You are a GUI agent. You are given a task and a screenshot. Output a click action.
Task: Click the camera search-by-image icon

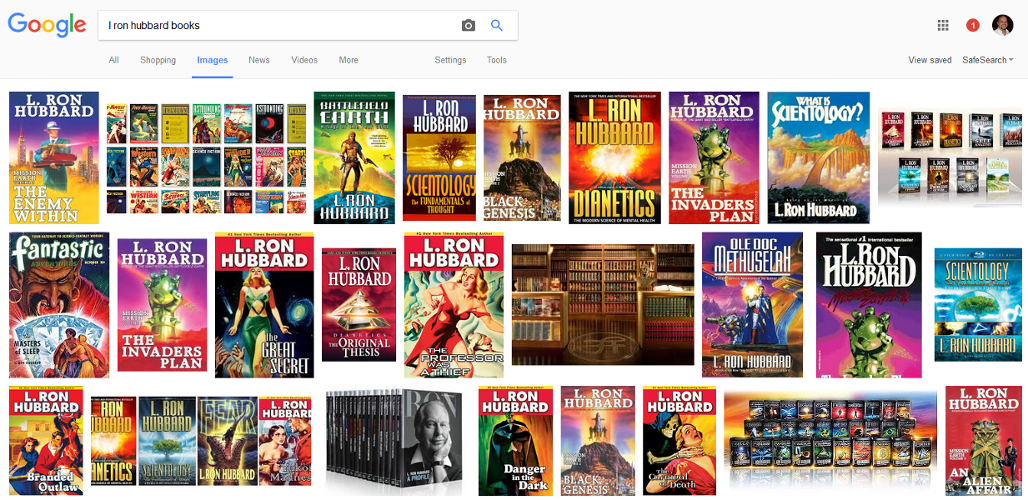point(468,25)
